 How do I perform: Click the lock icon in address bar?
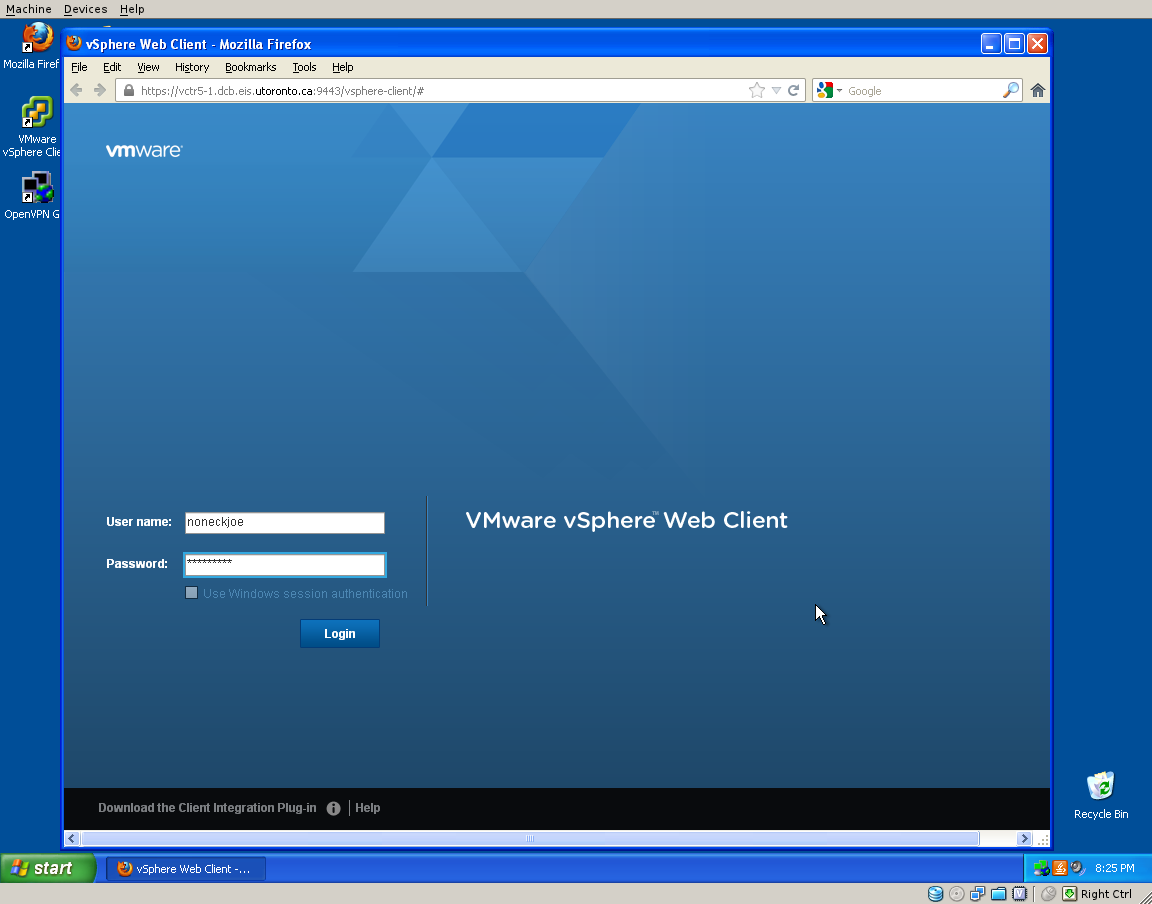click(x=129, y=90)
